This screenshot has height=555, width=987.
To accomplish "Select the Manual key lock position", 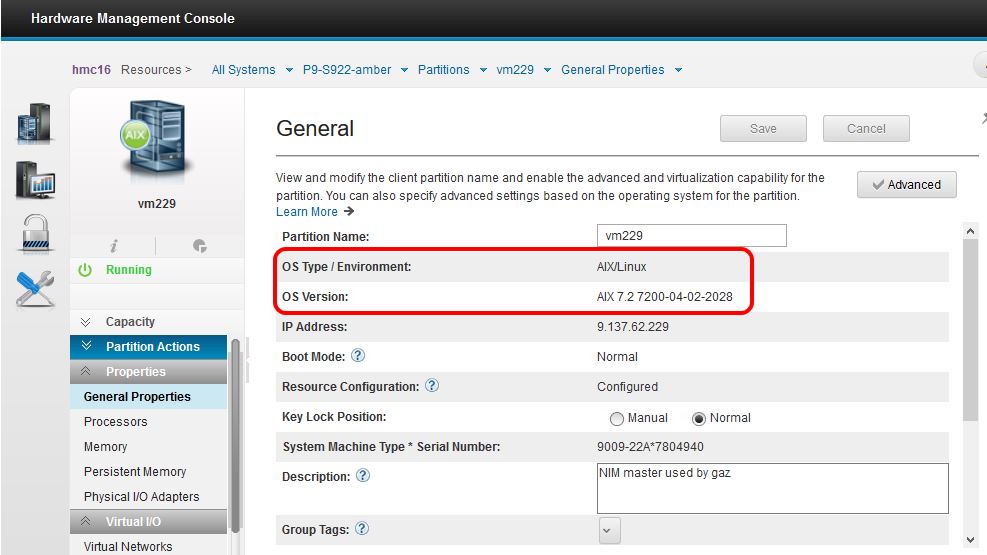I will [x=617, y=418].
